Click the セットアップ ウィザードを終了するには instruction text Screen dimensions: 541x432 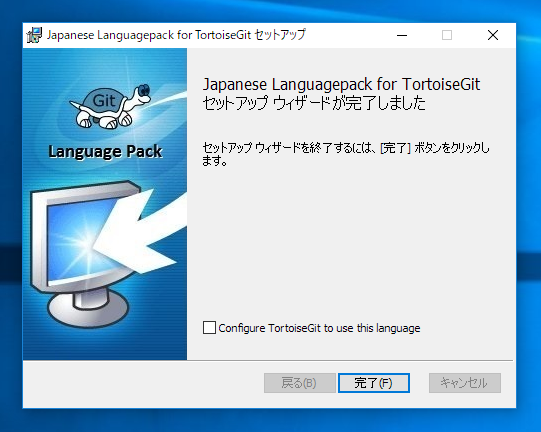pyautogui.click(x=346, y=154)
